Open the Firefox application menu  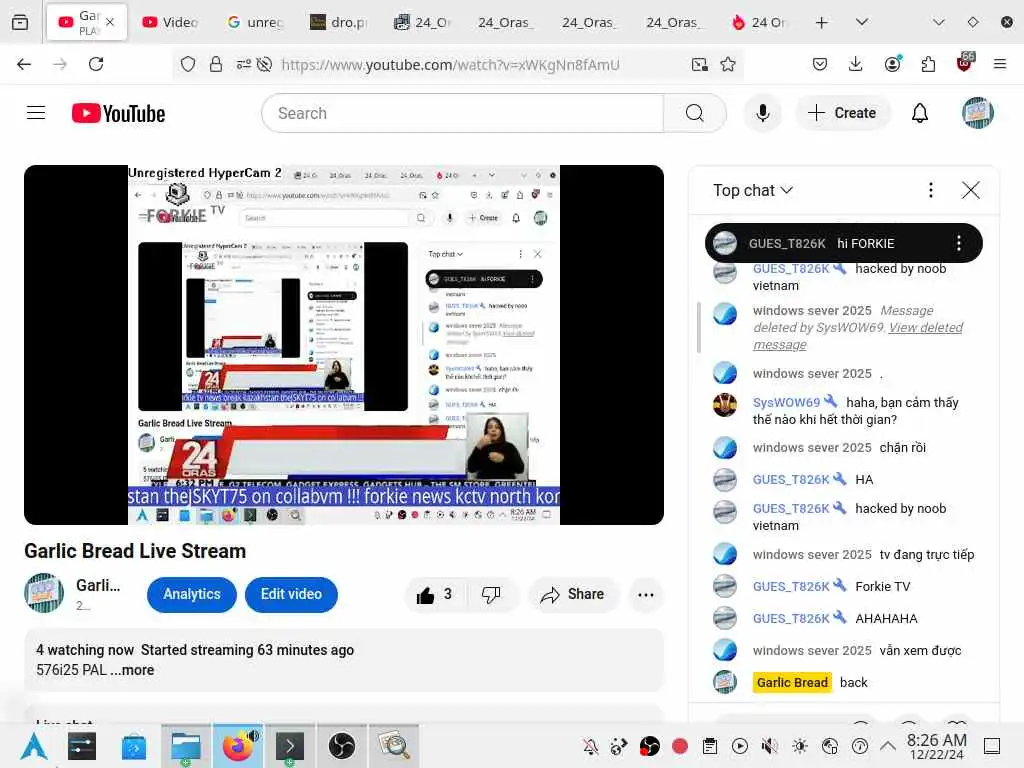1000,64
